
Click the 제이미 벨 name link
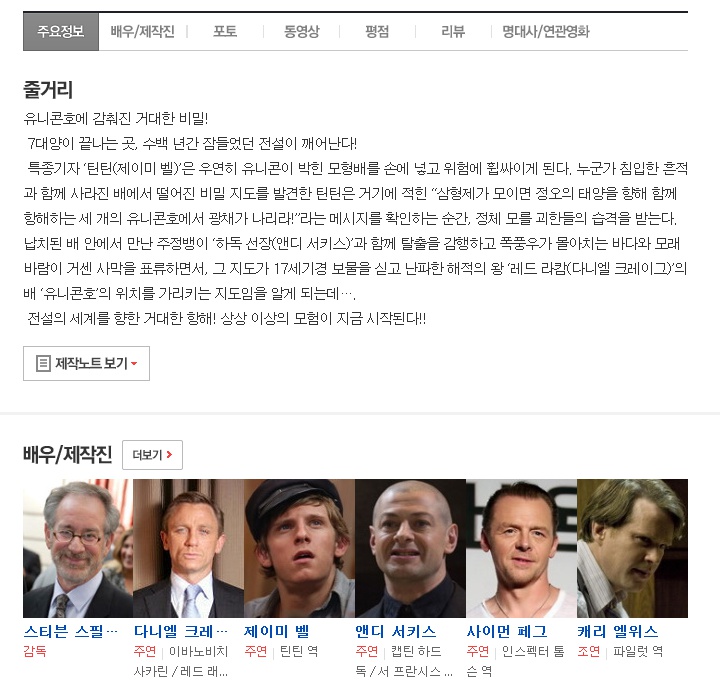coord(277,632)
